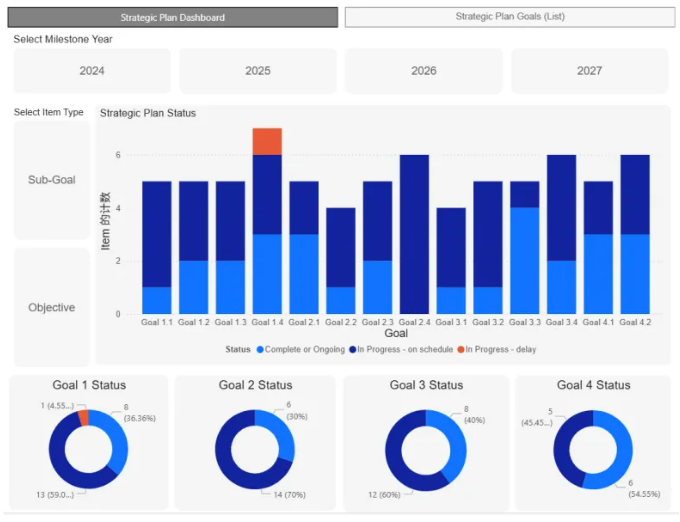The height and width of the screenshot is (522, 680).
Task: Click the Complete or Ongoing legend dot
Action: (x=261, y=349)
